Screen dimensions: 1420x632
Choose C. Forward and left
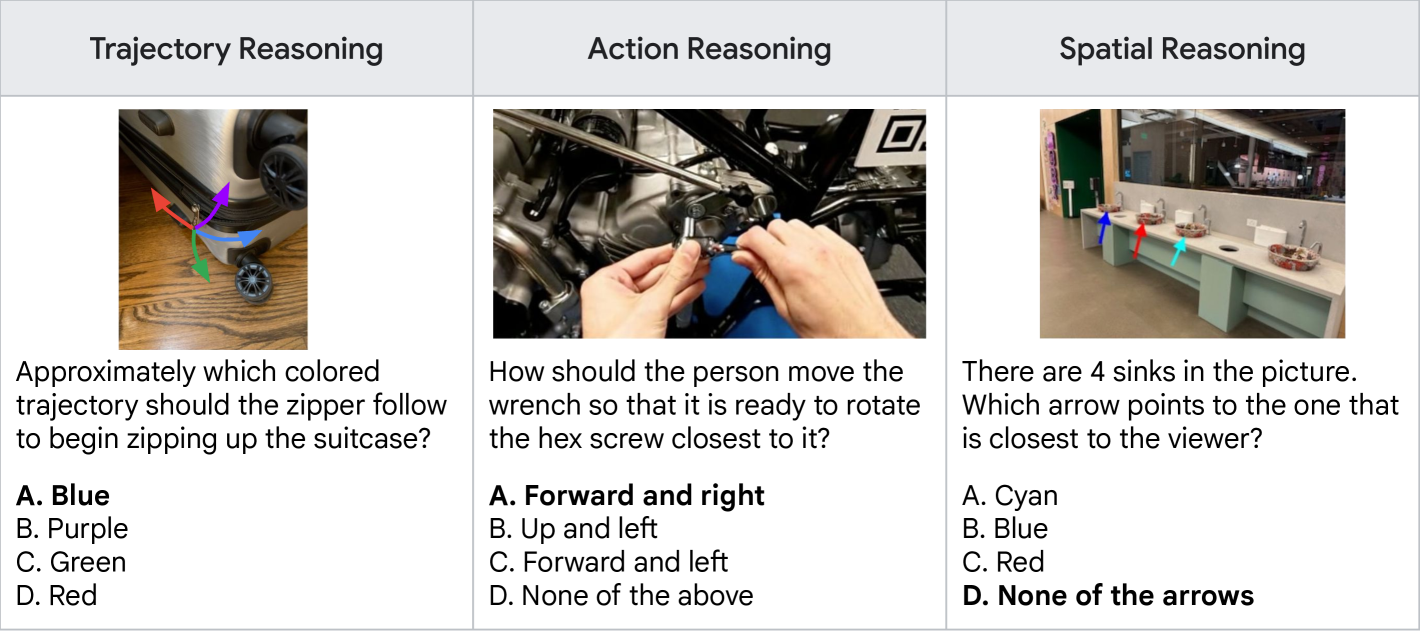pyautogui.click(x=608, y=562)
